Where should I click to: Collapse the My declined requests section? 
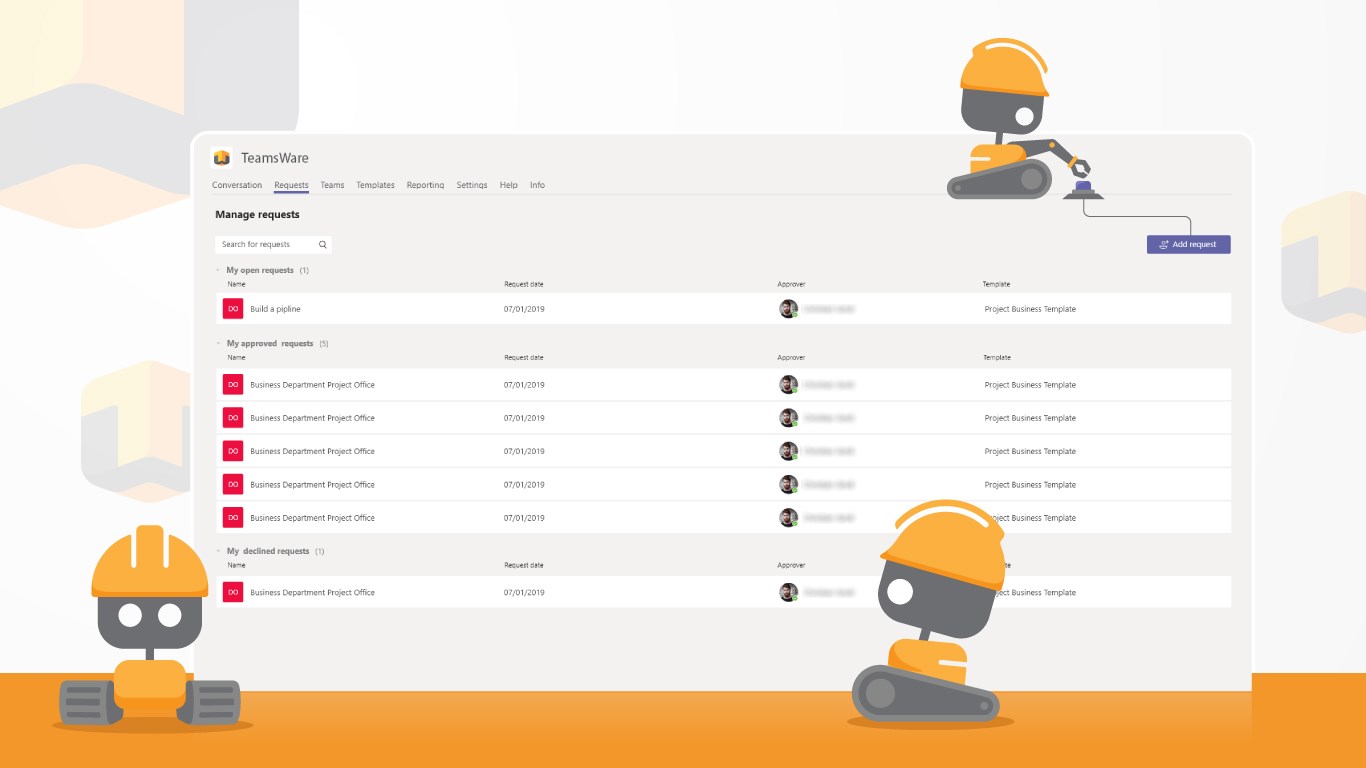(x=218, y=551)
